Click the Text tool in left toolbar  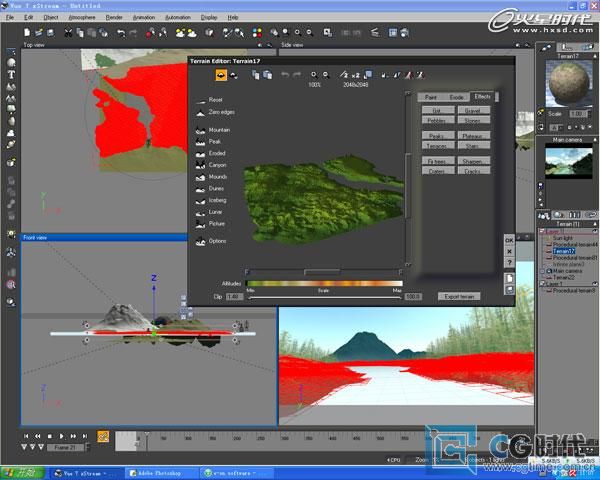pos(11,74)
